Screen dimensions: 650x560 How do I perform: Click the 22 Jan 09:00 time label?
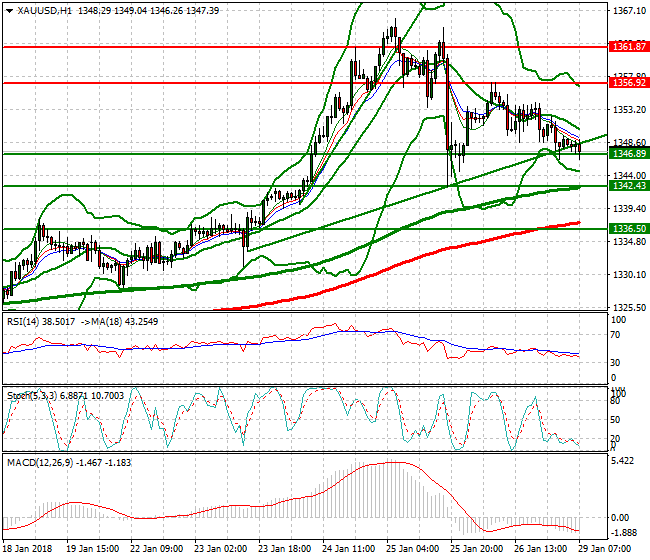pyautogui.click(x=156, y=549)
